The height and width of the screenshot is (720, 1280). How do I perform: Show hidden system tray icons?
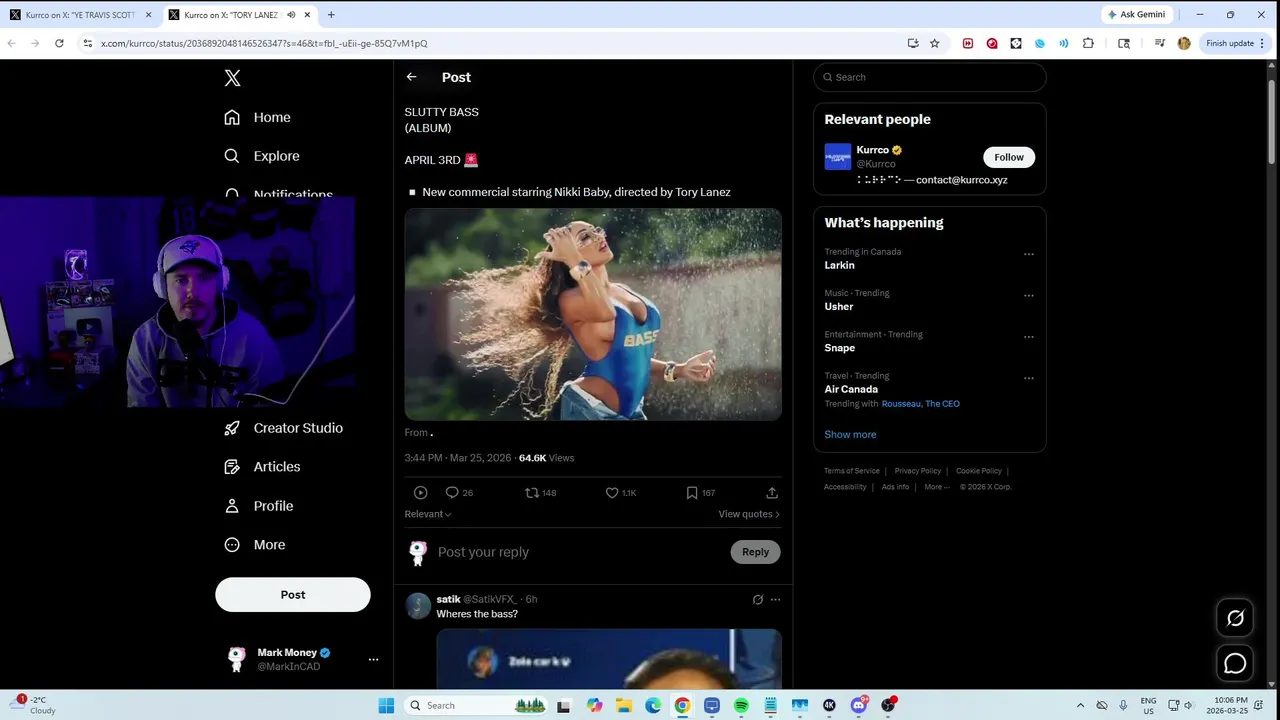click(x=1079, y=705)
